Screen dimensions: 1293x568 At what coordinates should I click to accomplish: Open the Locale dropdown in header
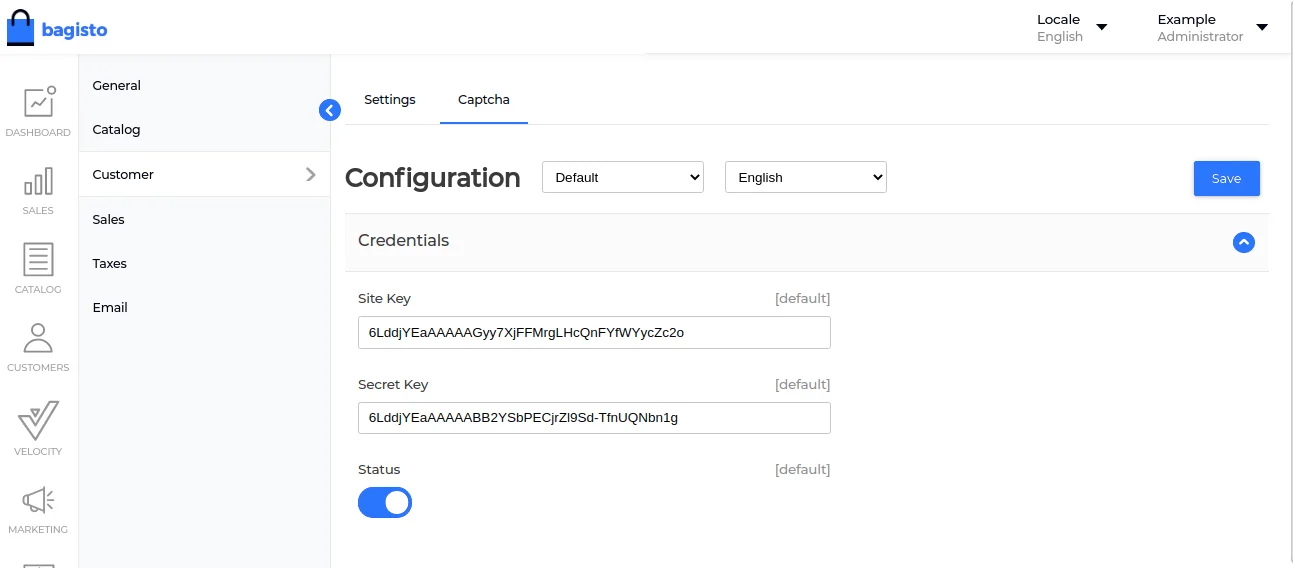(x=1072, y=28)
